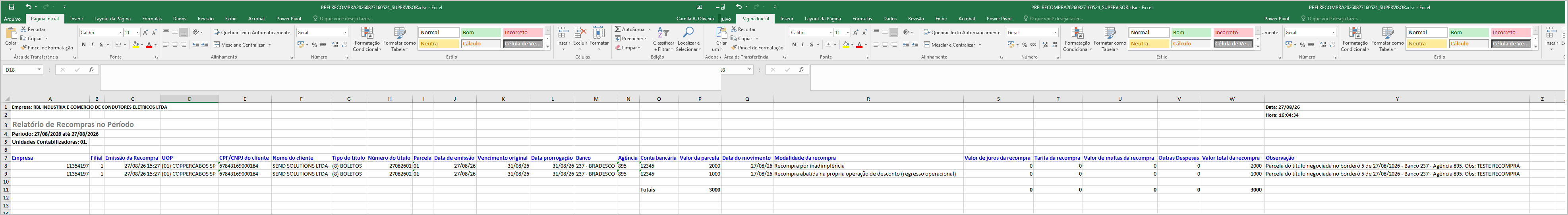Image resolution: width=1568 pixels, height=215 pixels.
Task: Select the cell Relatório de Recompras no Período
Action: [x=73, y=125]
